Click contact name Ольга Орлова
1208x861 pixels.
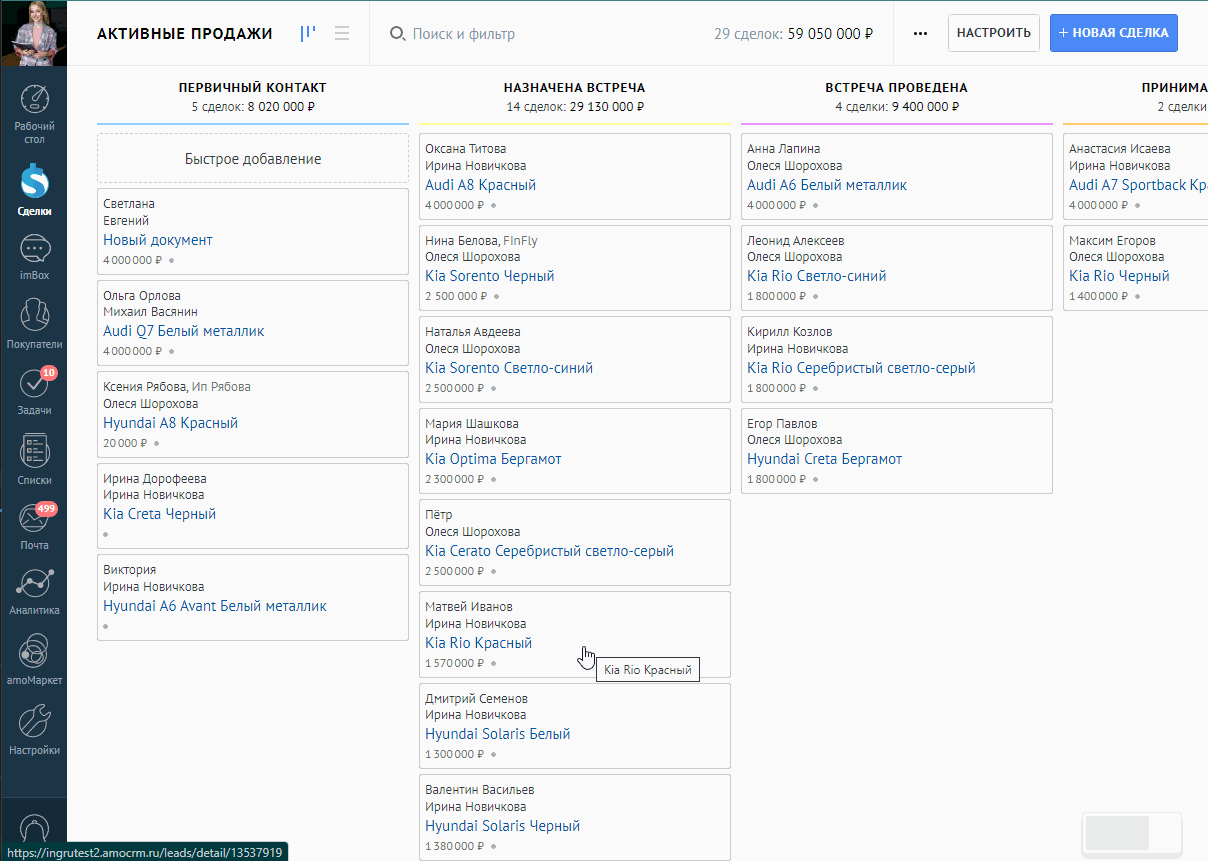pyautogui.click(x=142, y=296)
